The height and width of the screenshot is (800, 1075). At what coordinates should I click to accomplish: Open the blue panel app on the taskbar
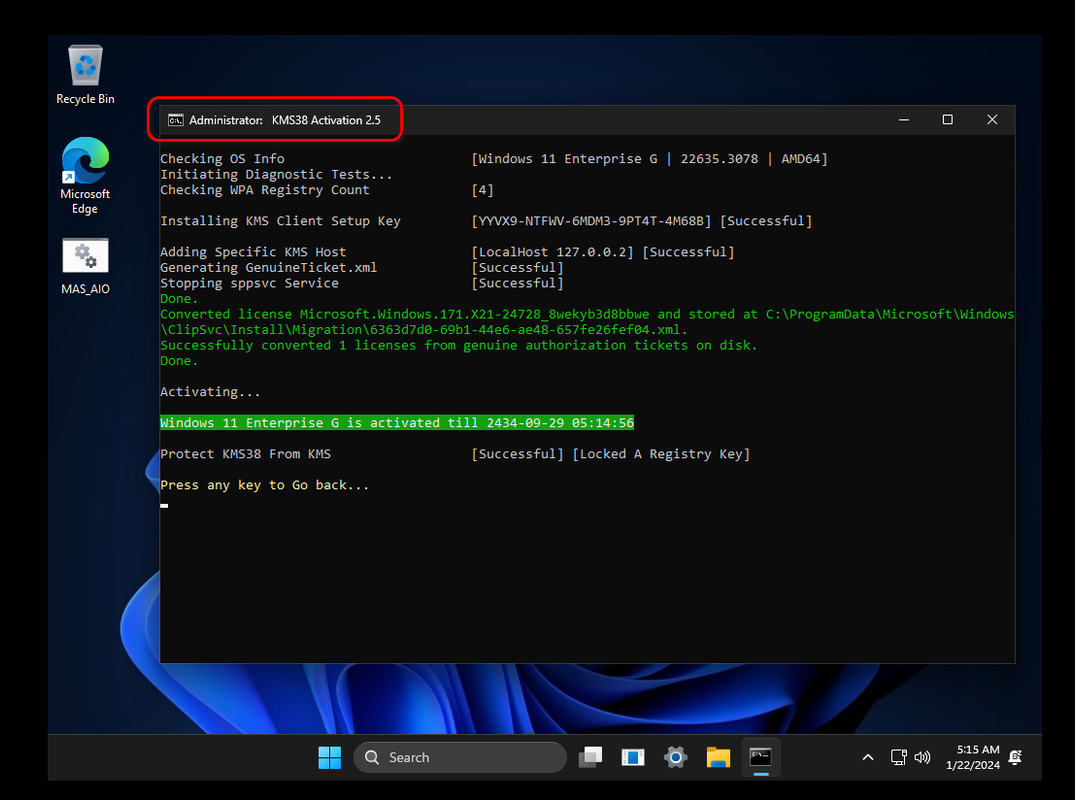[633, 757]
